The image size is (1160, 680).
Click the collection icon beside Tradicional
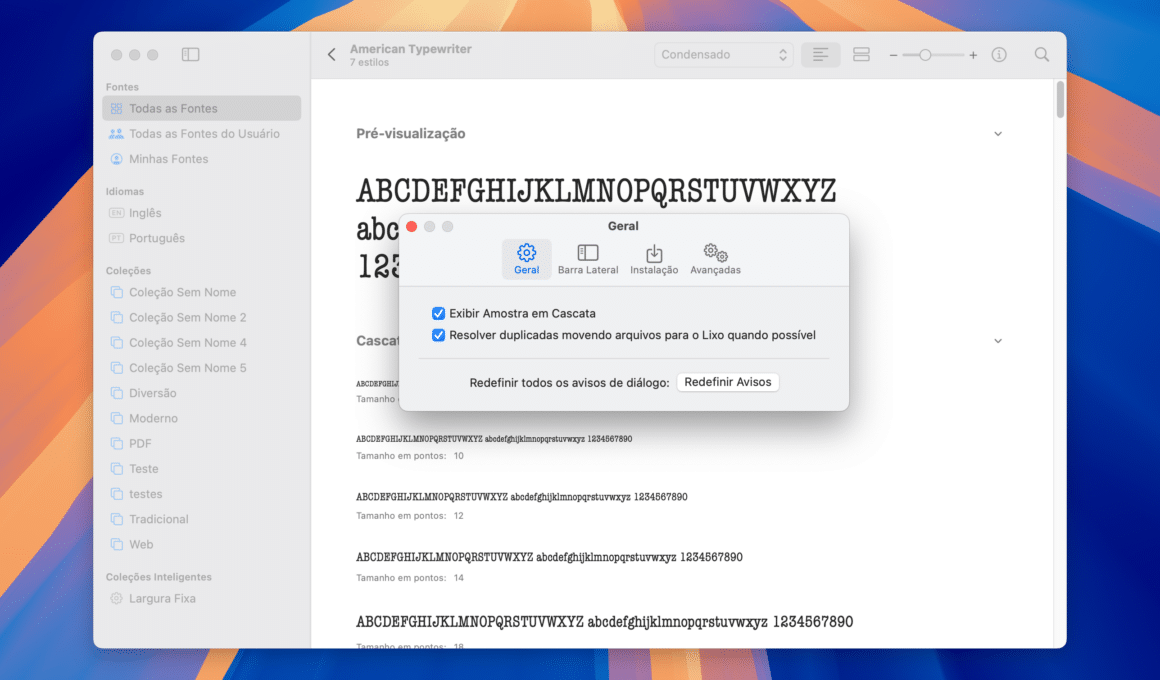(116, 519)
